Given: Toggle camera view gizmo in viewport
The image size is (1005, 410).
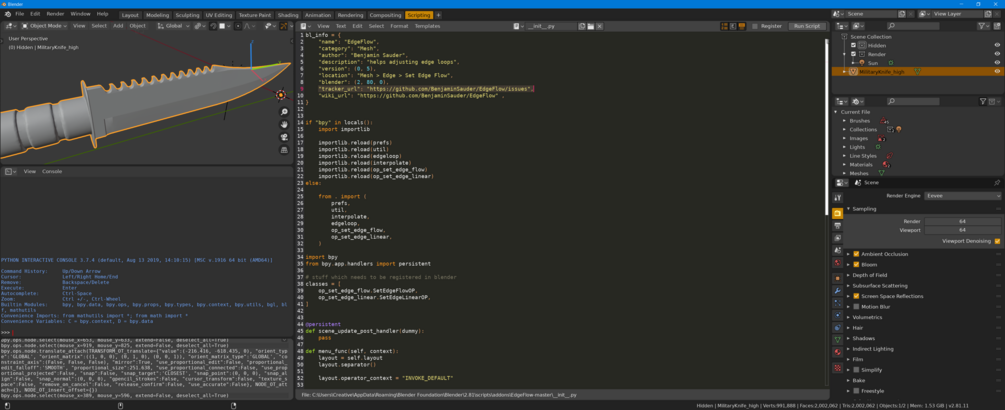Looking at the screenshot, I should [x=284, y=137].
